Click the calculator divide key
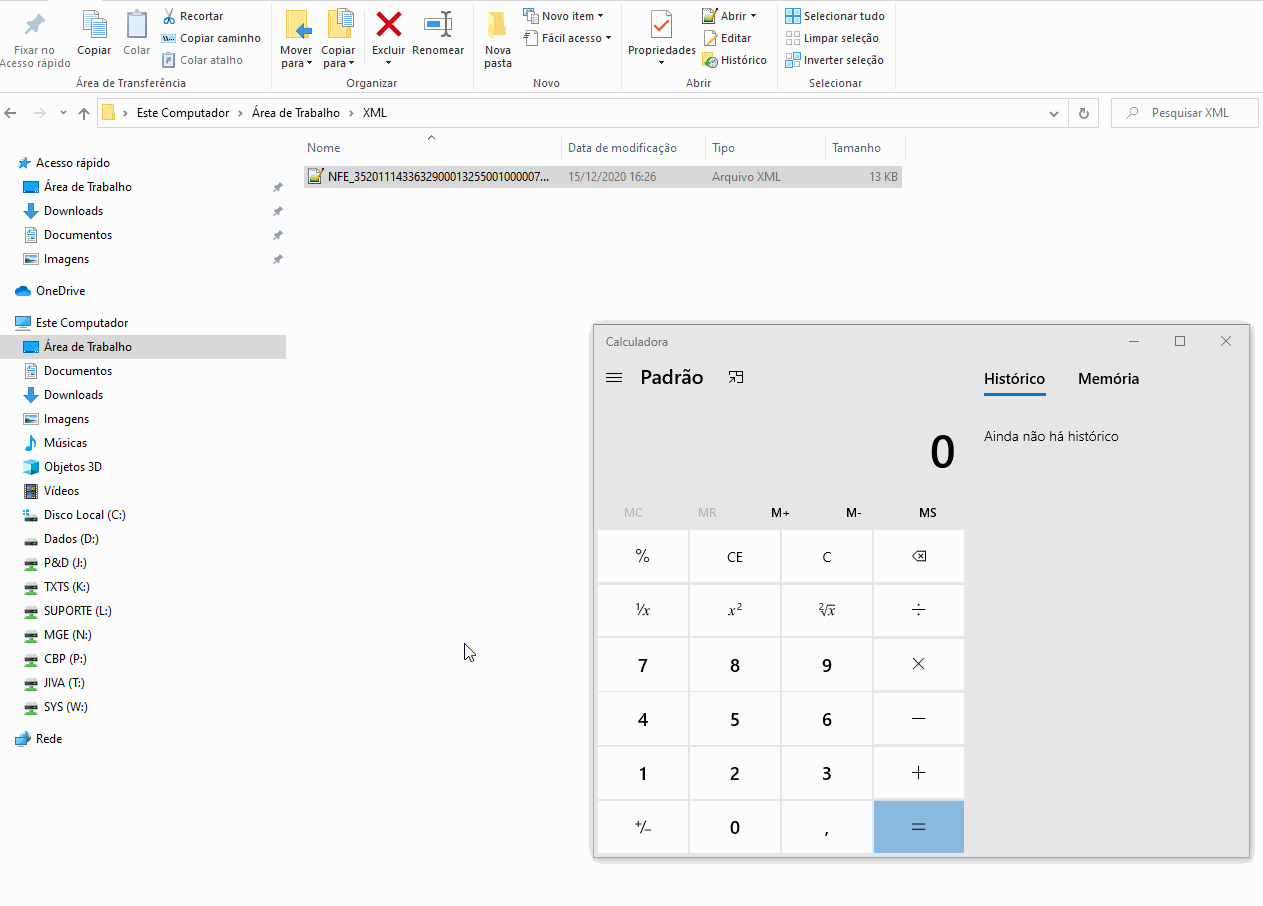 pyautogui.click(x=919, y=611)
